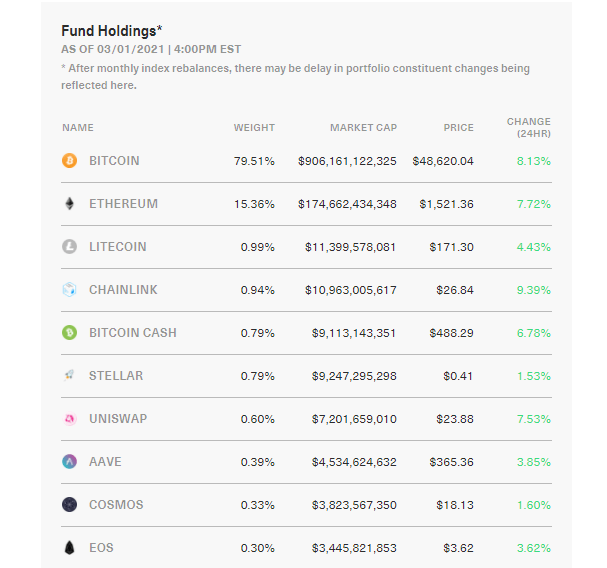Image resolution: width=607 pixels, height=568 pixels.
Task: Click the PRICE column header
Action: tap(459, 128)
